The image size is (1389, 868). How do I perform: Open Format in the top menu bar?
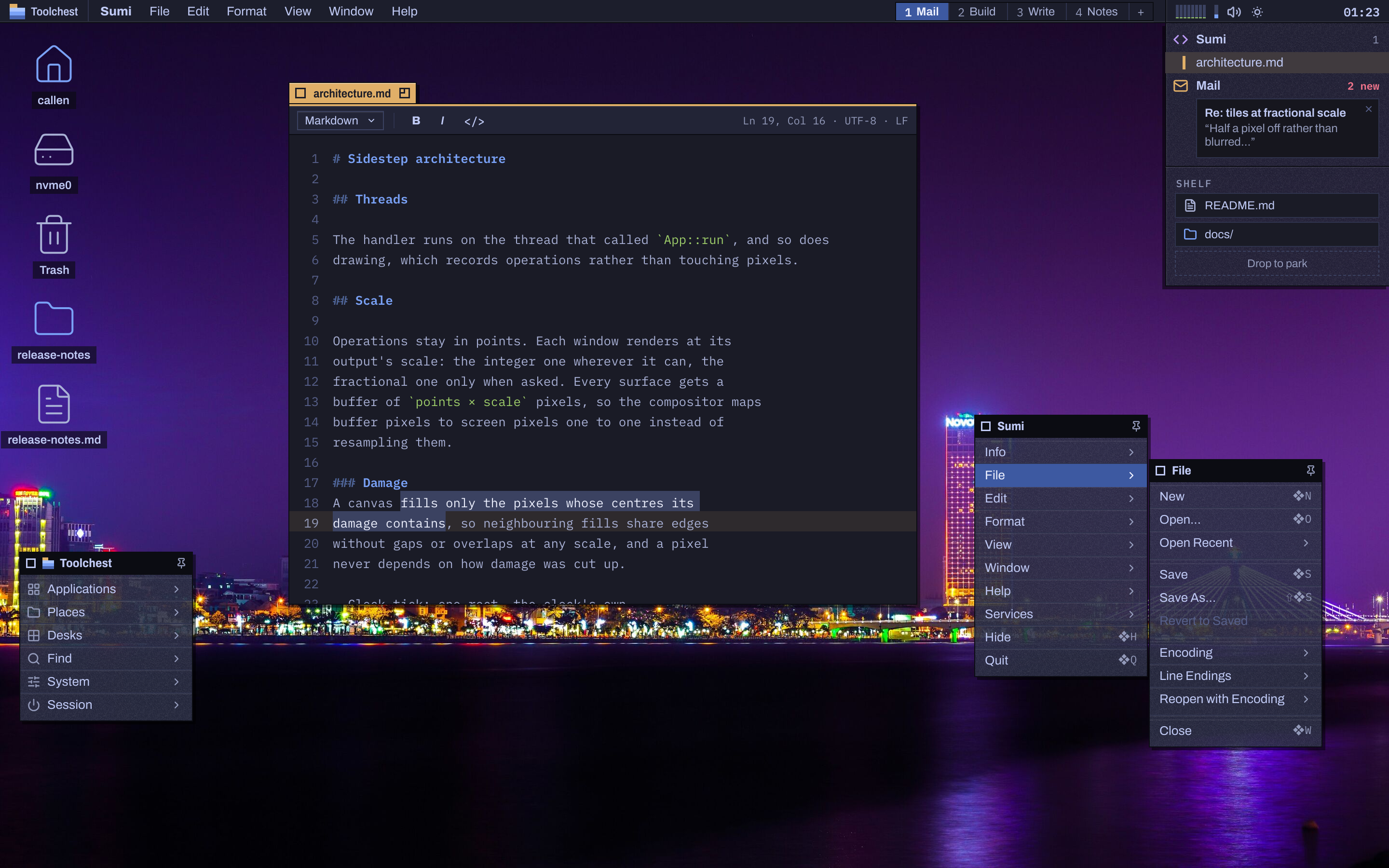click(x=246, y=12)
